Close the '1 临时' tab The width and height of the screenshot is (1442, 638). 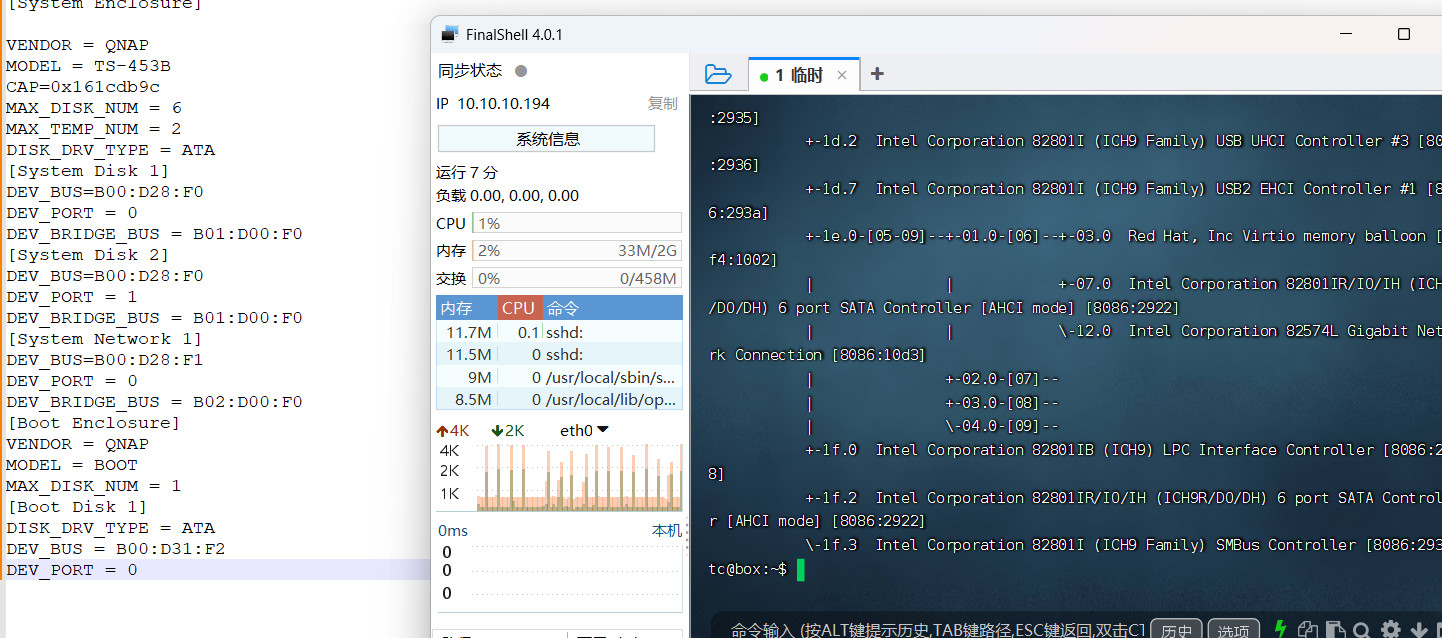tap(842, 75)
